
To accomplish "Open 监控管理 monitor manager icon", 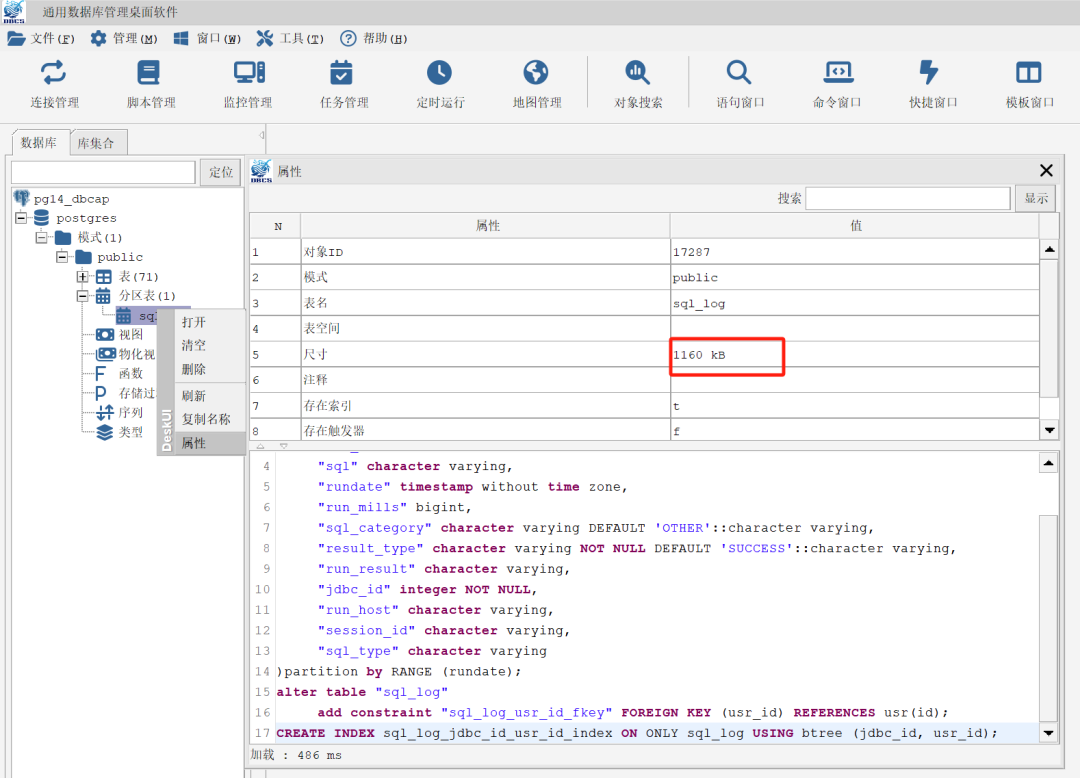I will coord(248,73).
